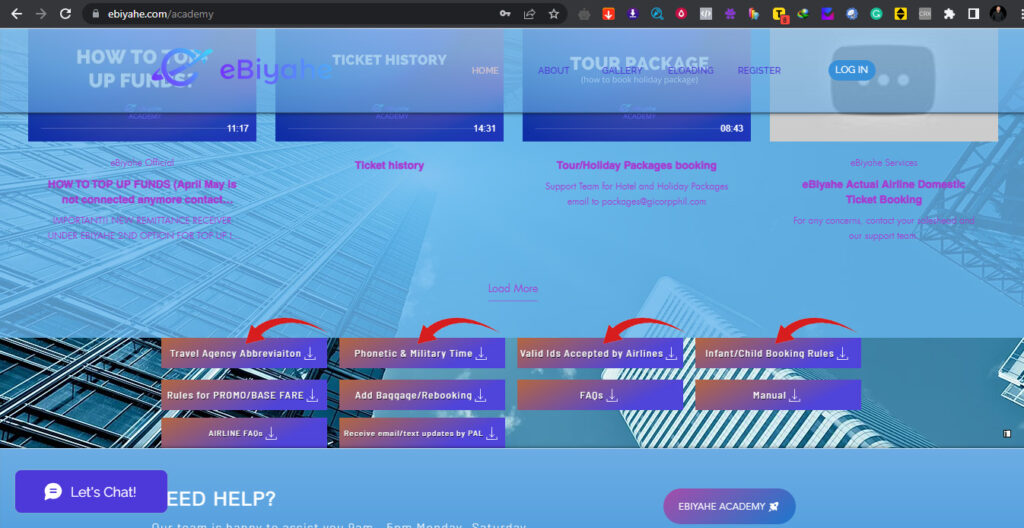The width and height of the screenshot is (1024, 528).
Task: Click download icon on Infant/Child Booking Rules
Action: coord(842,354)
